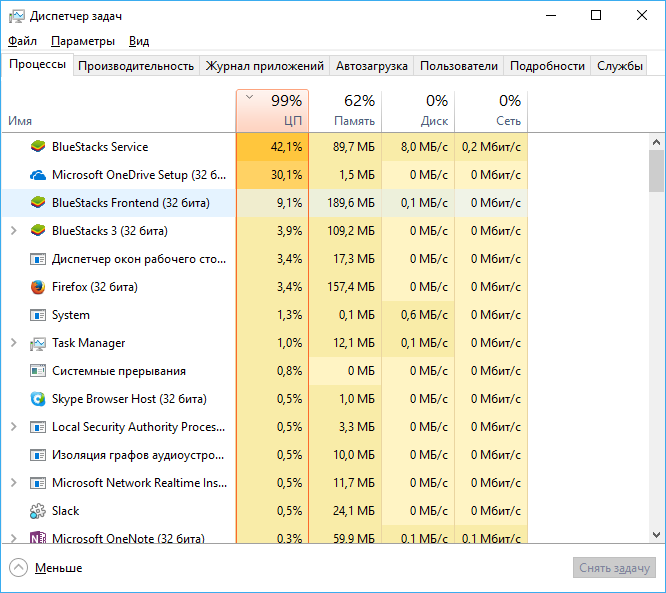Click the 24,1 МБ memory value
The height and width of the screenshot is (593, 666).
click(x=354, y=511)
